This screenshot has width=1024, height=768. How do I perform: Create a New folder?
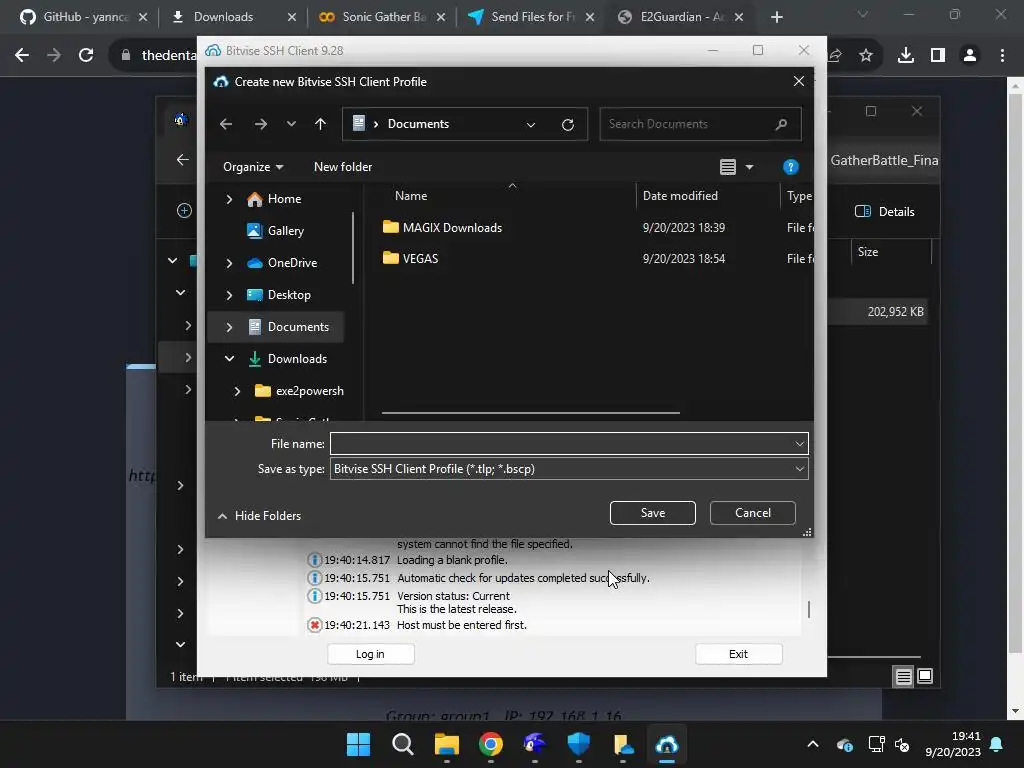[343, 167]
